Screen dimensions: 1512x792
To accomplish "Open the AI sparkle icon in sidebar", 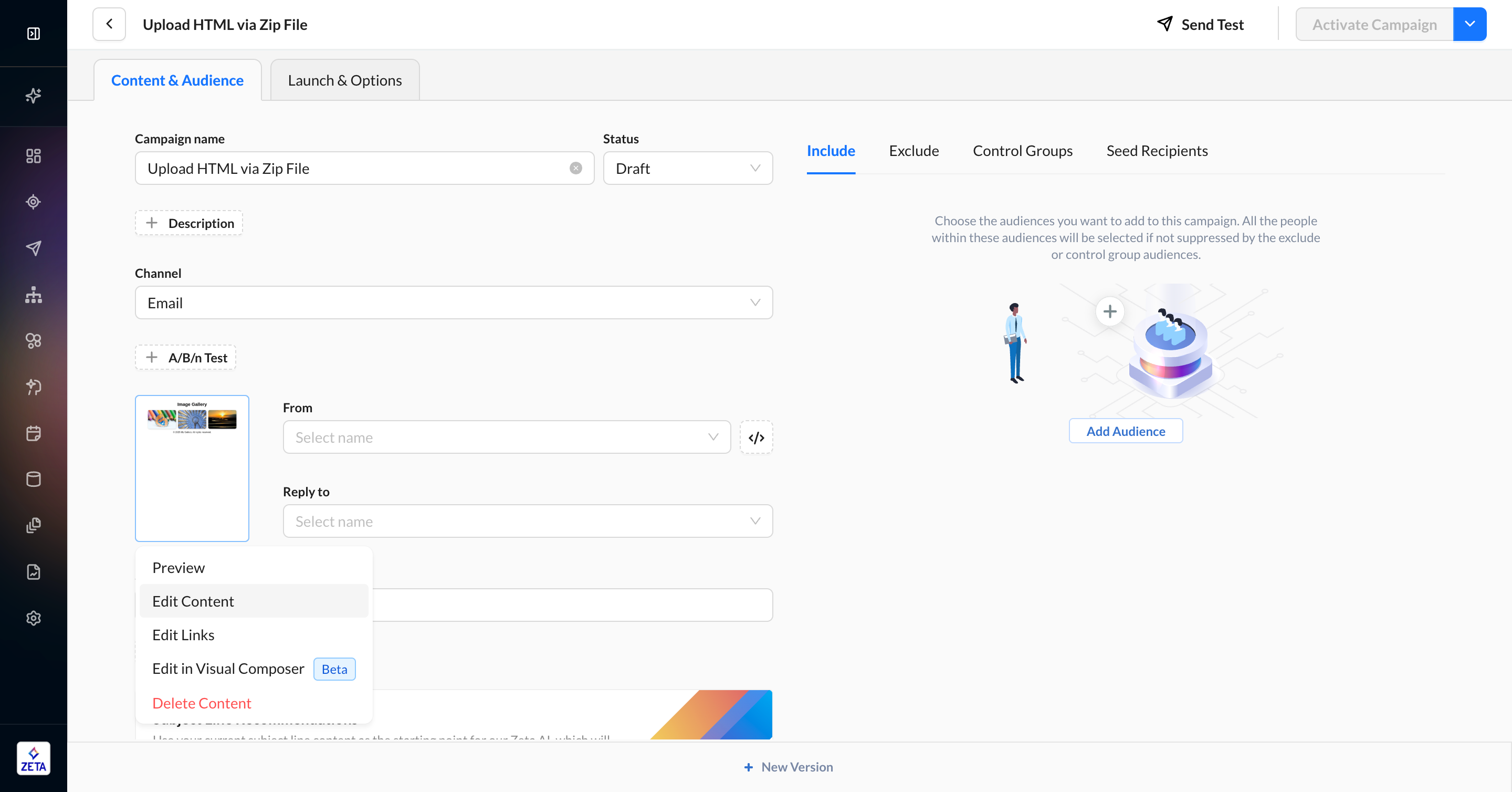I will coord(34,95).
